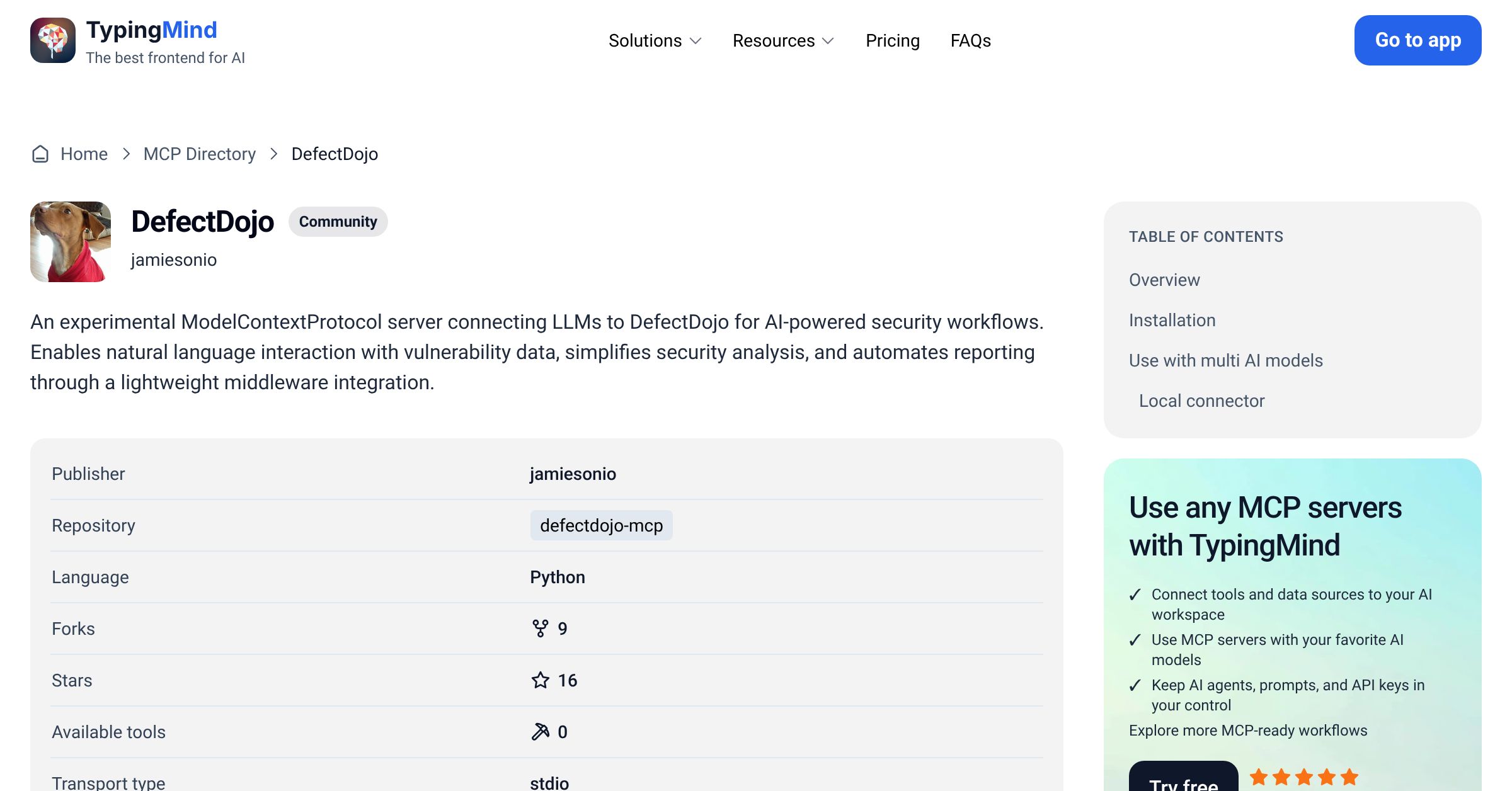This screenshot has width=1512, height=791.
Task: Click the fork icon in Forks row
Action: click(541, 629)
